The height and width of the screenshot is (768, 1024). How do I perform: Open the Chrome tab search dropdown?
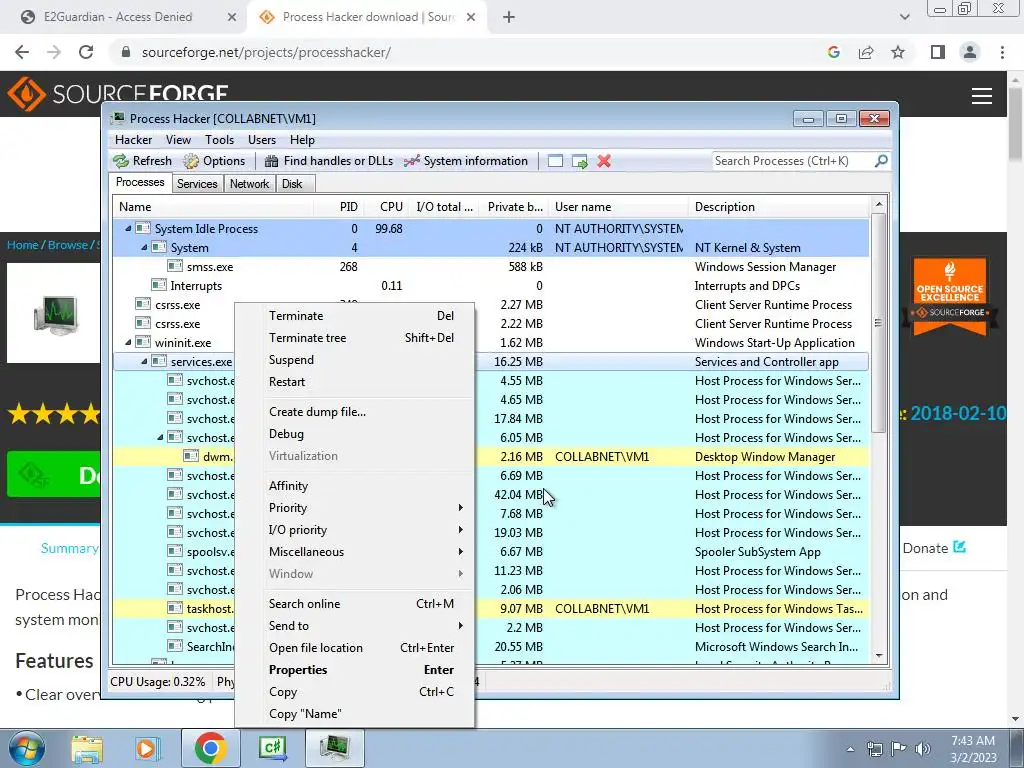[x=904, y=17]
